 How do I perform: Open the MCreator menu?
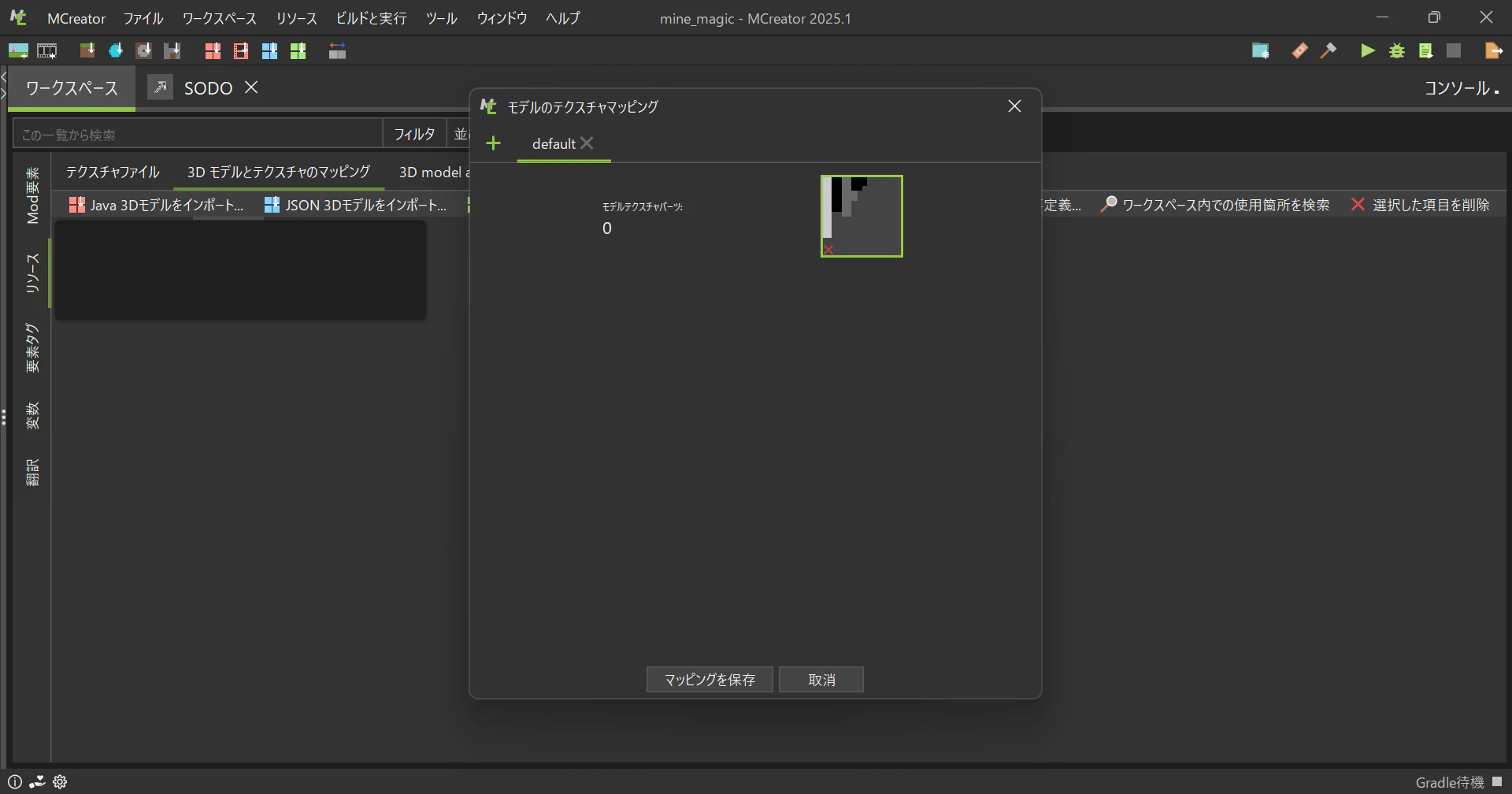tap(76, 18)
